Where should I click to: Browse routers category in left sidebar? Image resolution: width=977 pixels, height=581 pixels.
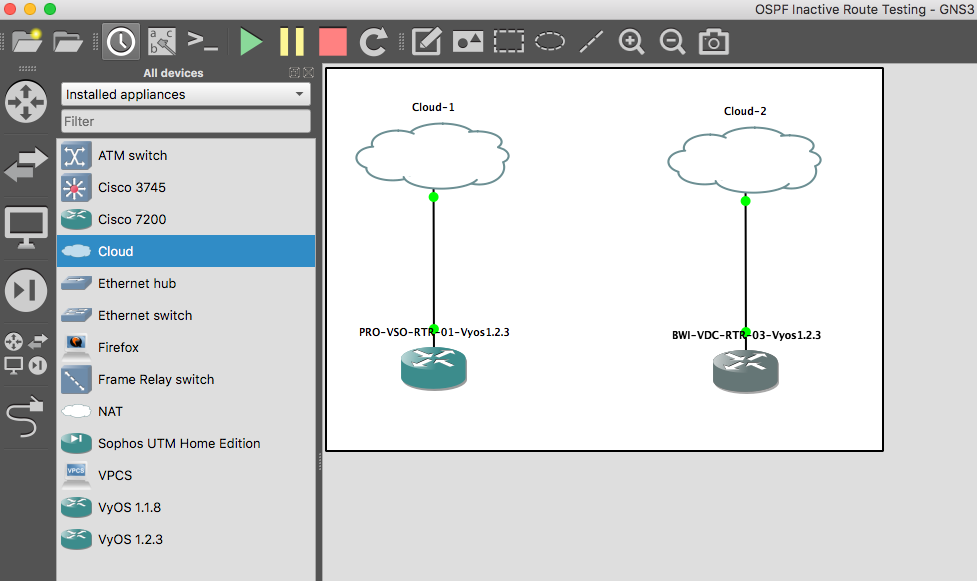pos(27,101)
